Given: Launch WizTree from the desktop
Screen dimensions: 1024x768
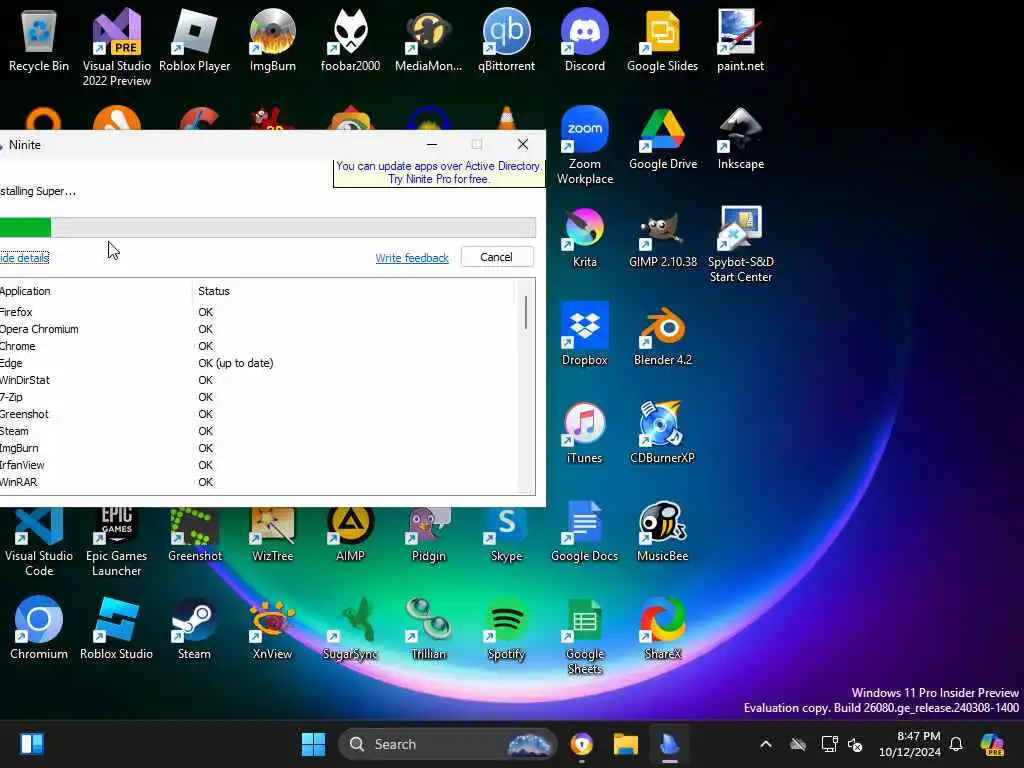Looking at the screenshot, I should 272,534.
